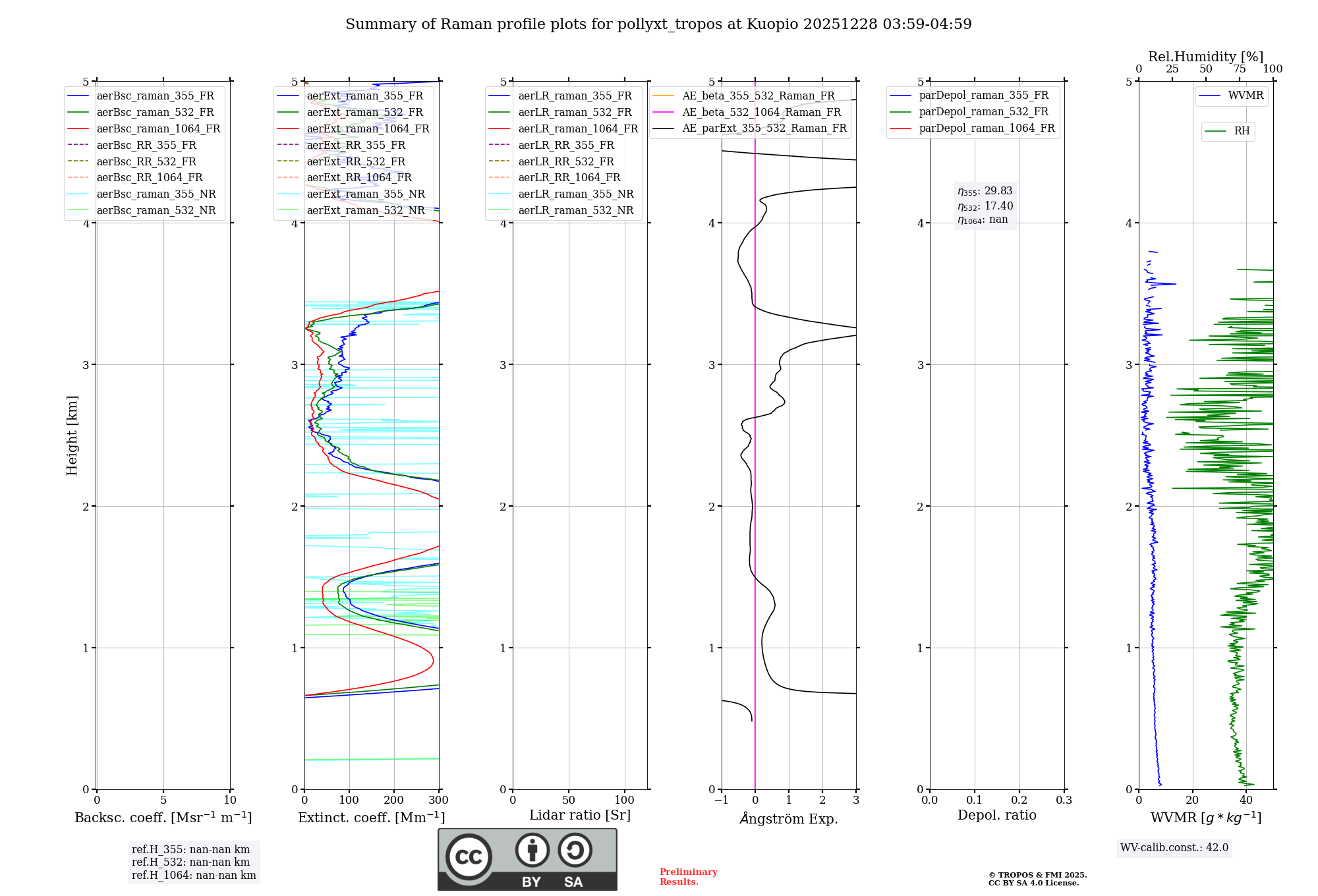Viewport: 1318px width, 896px height.
Task: Click the Creative Commons CC icon
Action: (469, 856)
